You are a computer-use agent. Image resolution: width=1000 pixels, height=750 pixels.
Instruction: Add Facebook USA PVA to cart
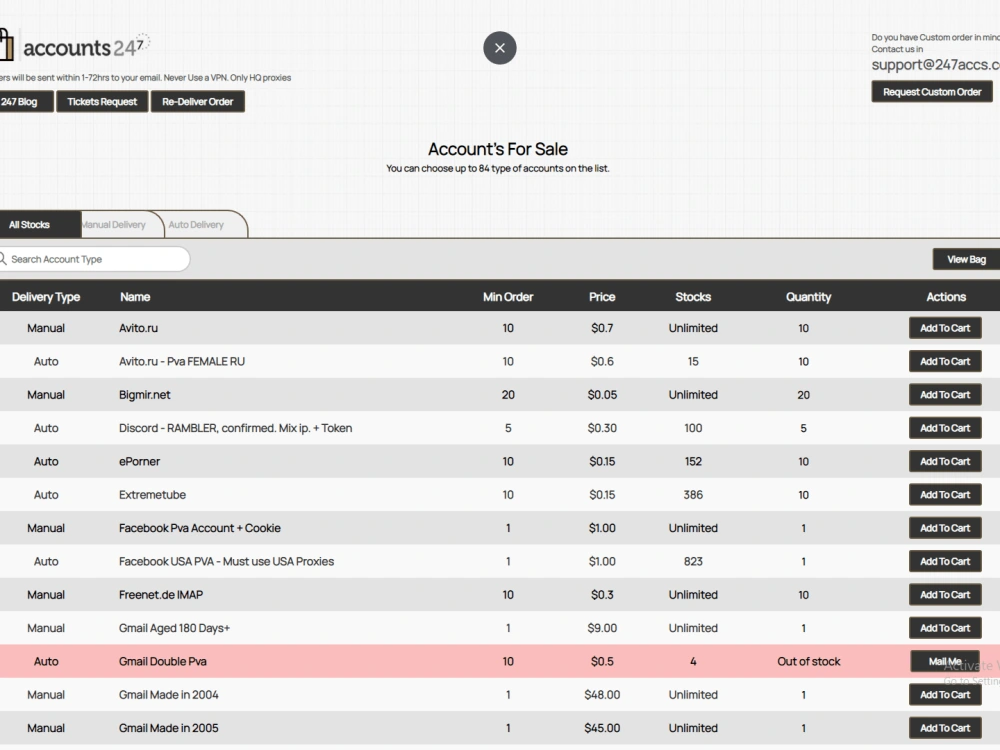coord(945,561)
